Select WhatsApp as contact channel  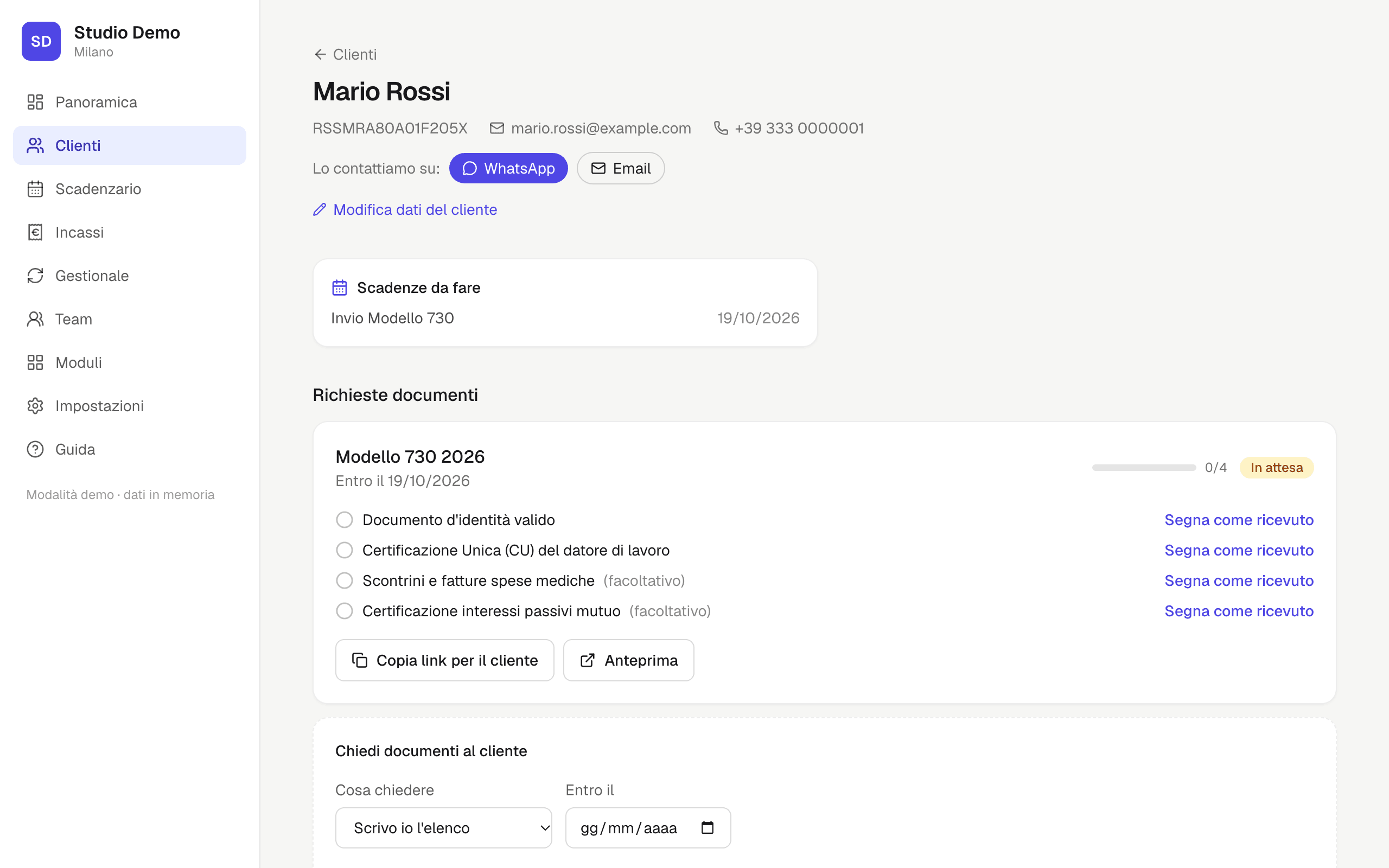[508, 168]
